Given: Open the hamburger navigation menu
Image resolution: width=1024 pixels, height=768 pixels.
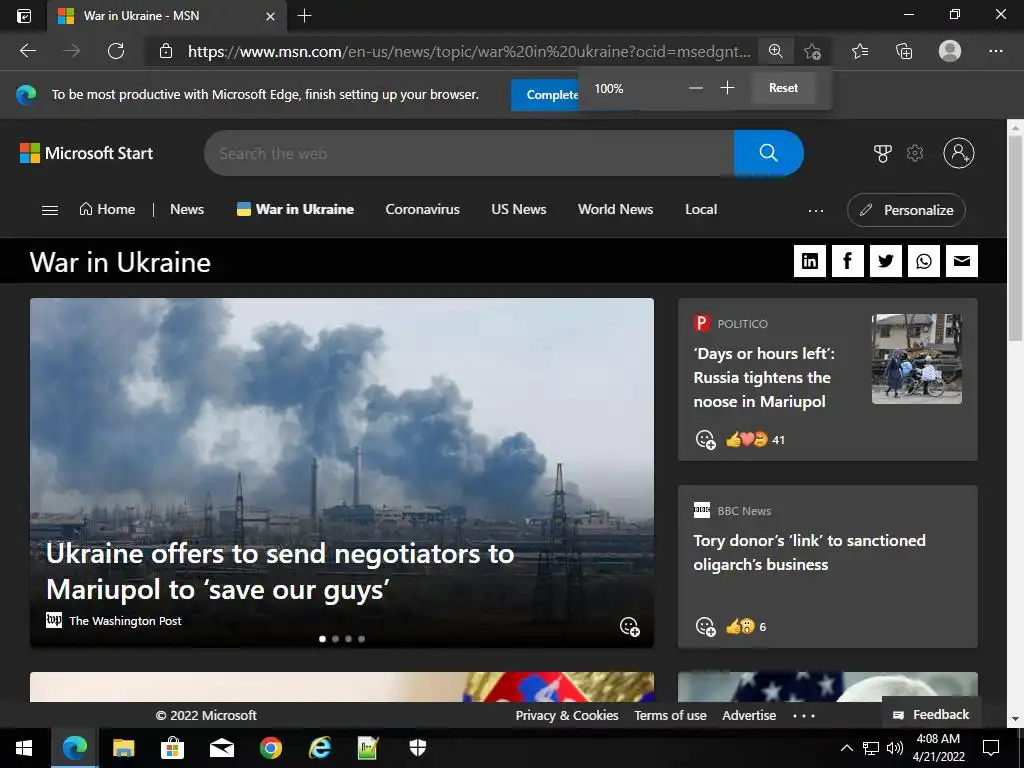Looking at the screenshot, I should (x=50, y=210).
